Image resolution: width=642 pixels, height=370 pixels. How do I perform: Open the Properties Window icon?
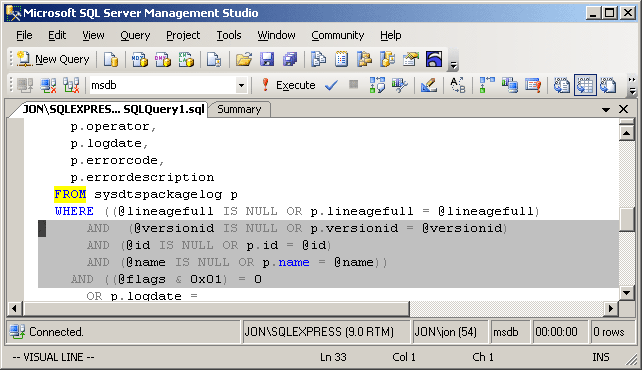tap(411, 59)
